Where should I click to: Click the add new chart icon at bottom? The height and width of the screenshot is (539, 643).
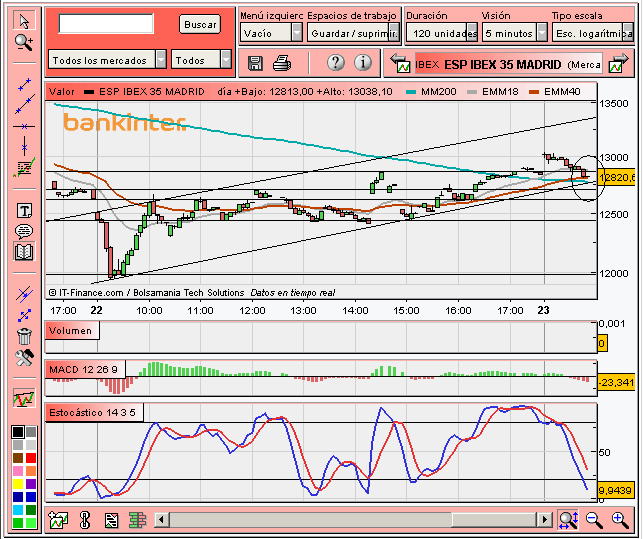click(x=59, y=520)
